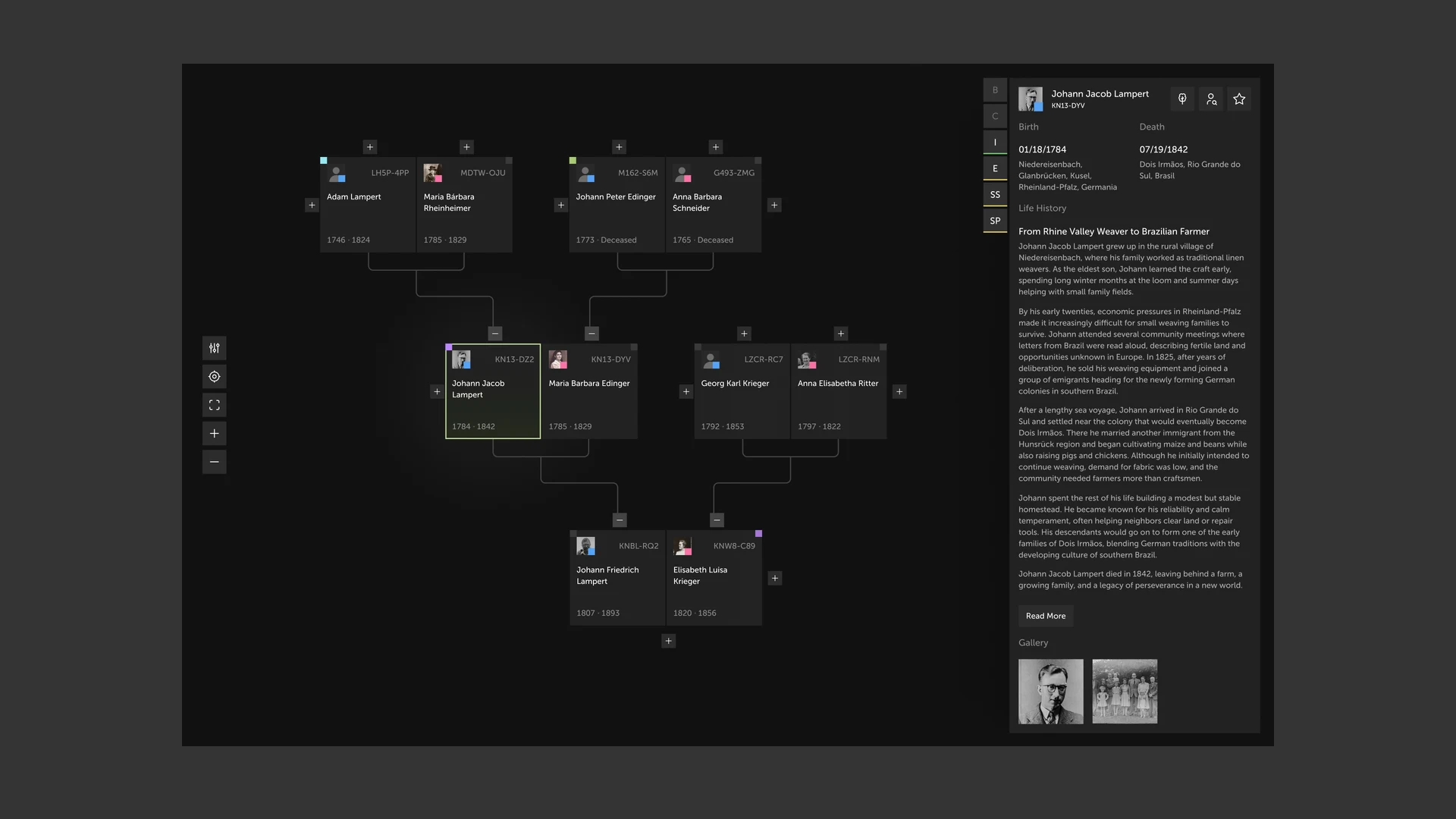Open the group photo in Gallery
The width and height of the screenshot is (1456, 819).
1125,692
